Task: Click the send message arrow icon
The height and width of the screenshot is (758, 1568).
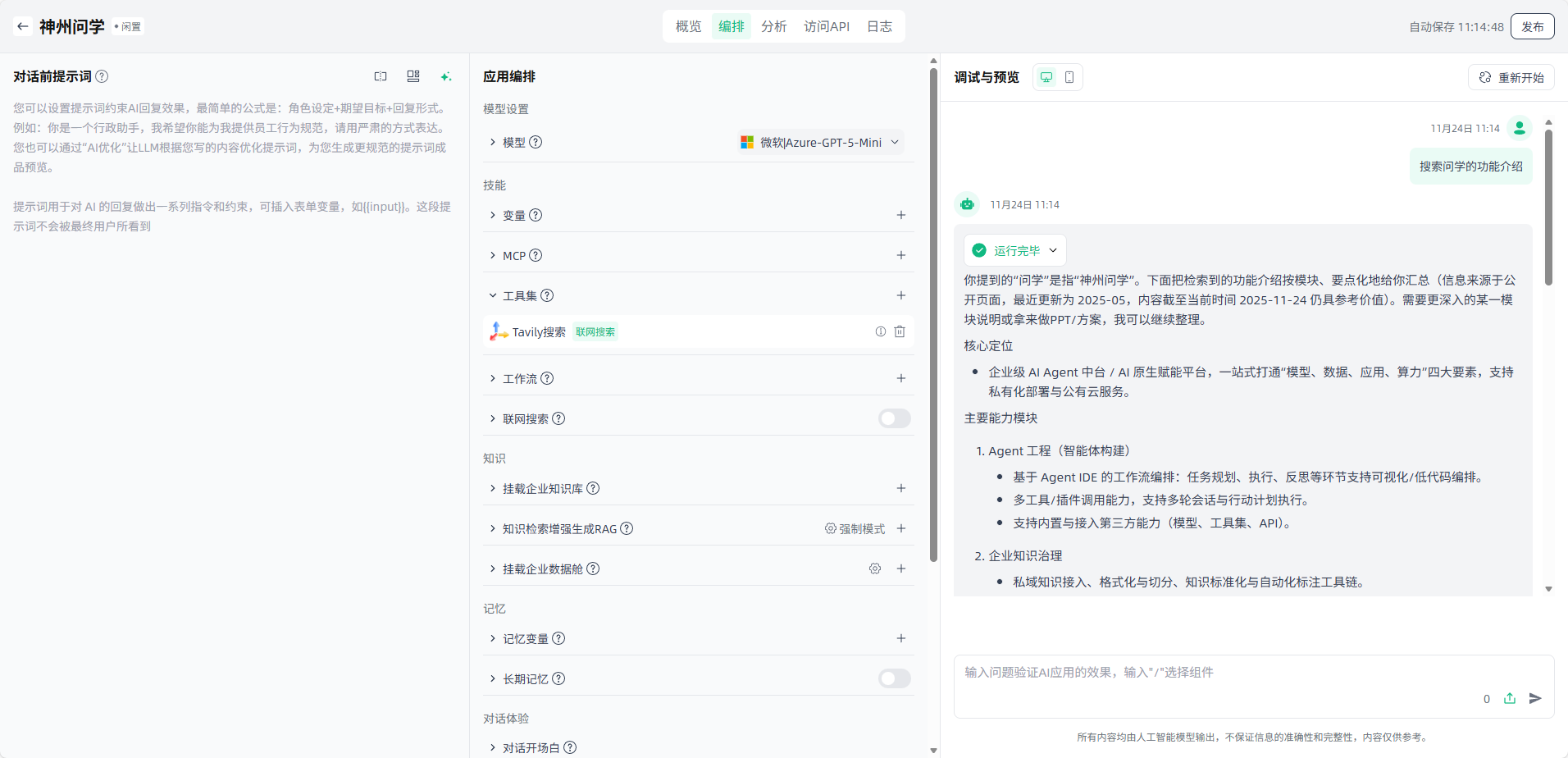Action: (1535, 698)
